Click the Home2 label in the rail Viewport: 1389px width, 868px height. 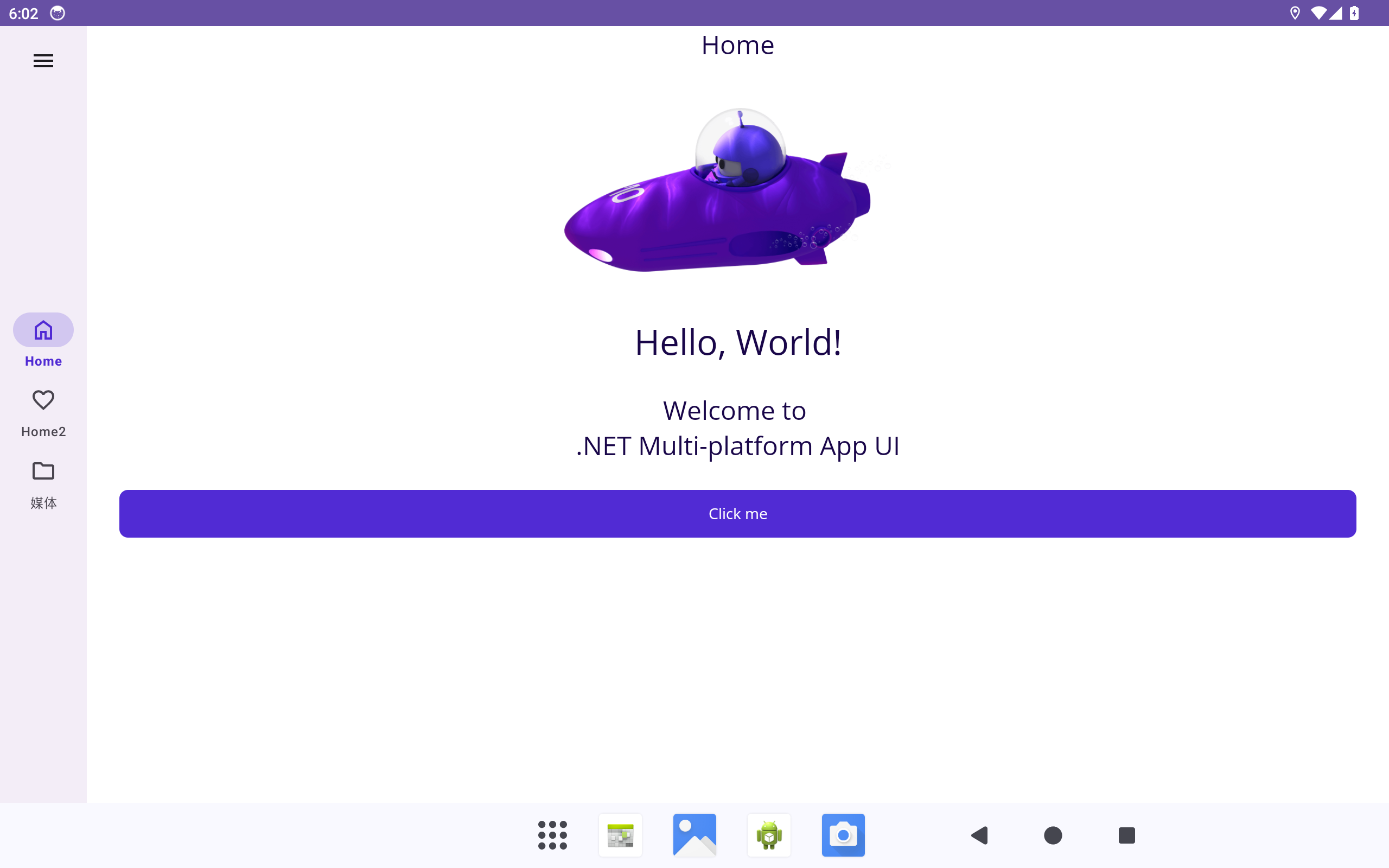click(x=43, y=432)
